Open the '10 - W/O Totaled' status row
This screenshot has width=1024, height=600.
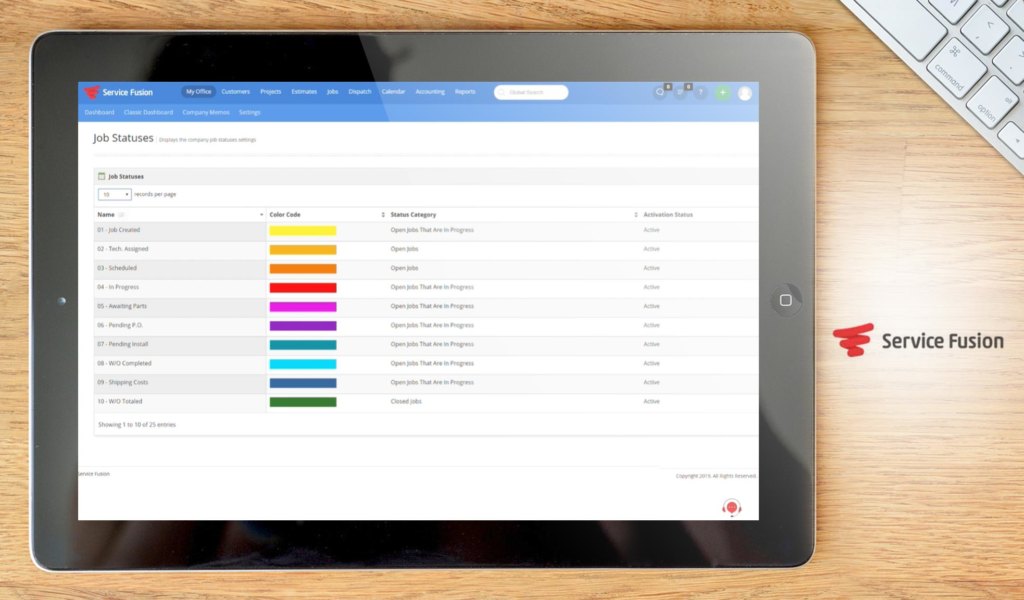120,401
